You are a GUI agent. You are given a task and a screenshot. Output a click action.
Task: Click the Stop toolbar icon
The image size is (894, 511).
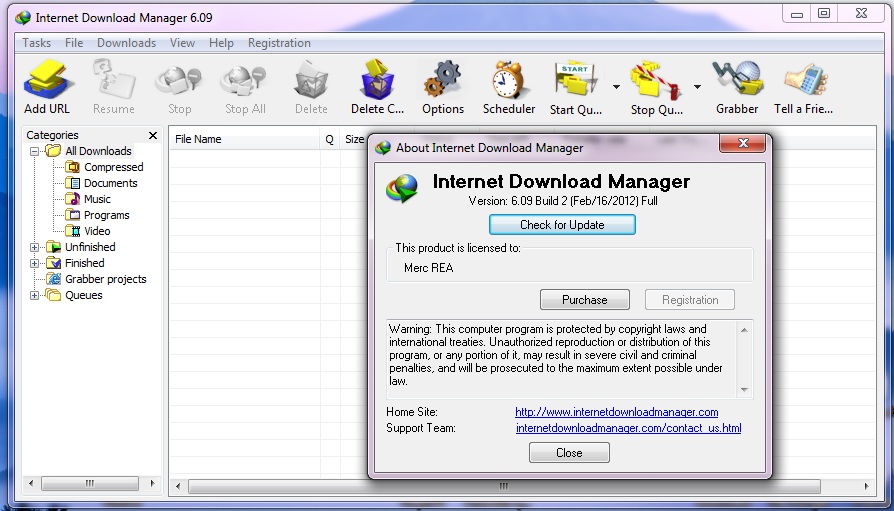(179, 80)
